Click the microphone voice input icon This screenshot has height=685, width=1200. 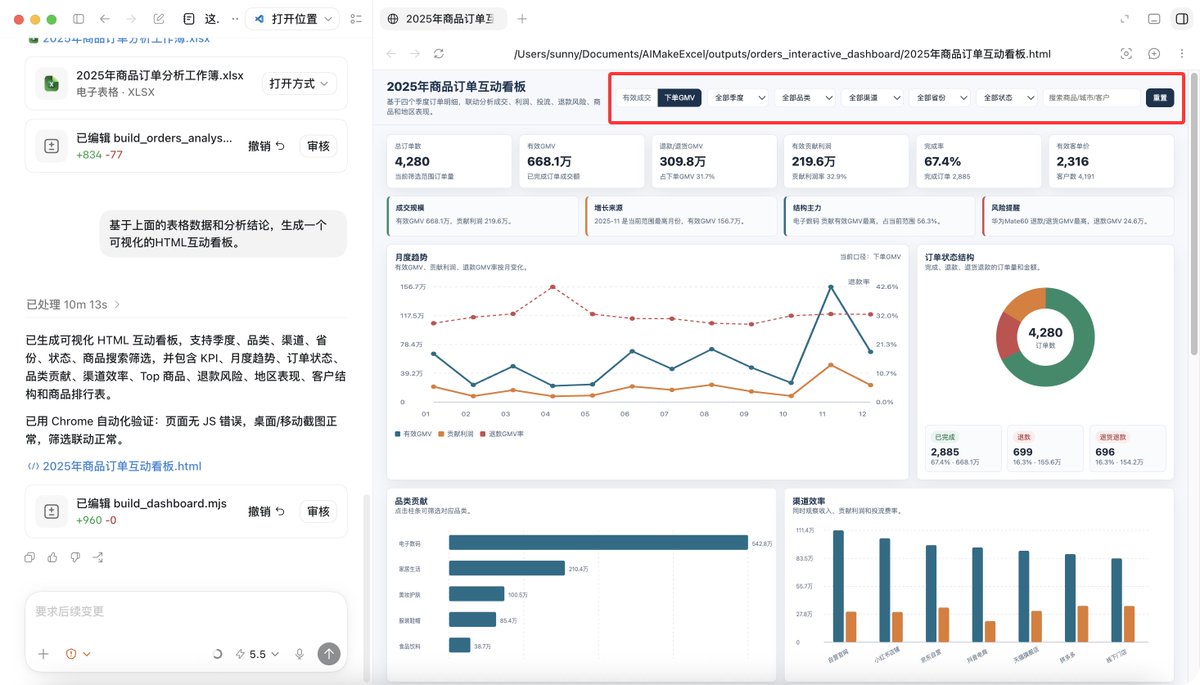(299, 654)
